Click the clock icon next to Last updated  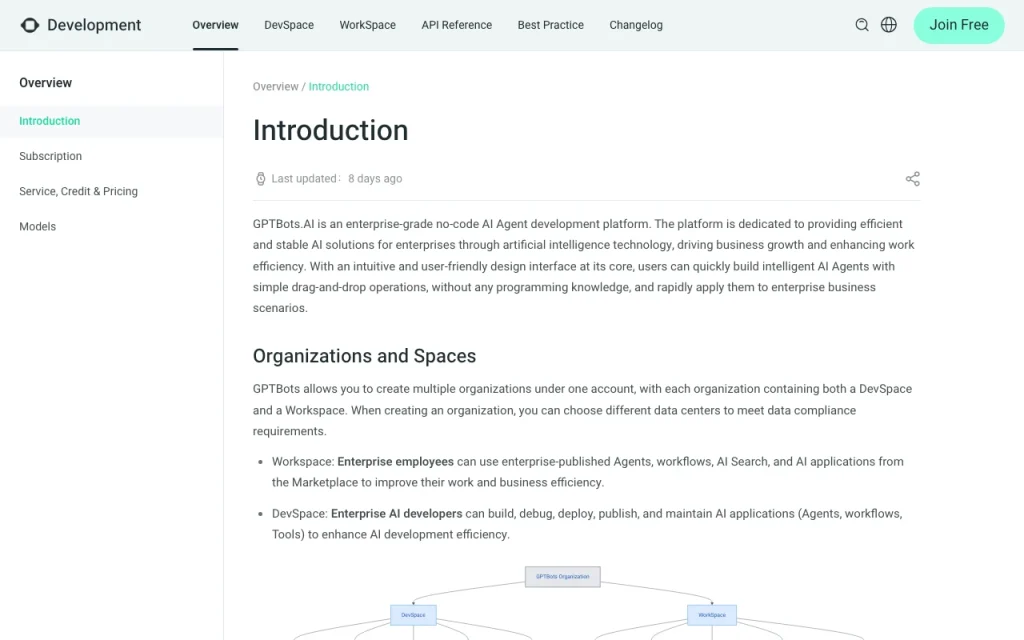[x=261, y=179]
